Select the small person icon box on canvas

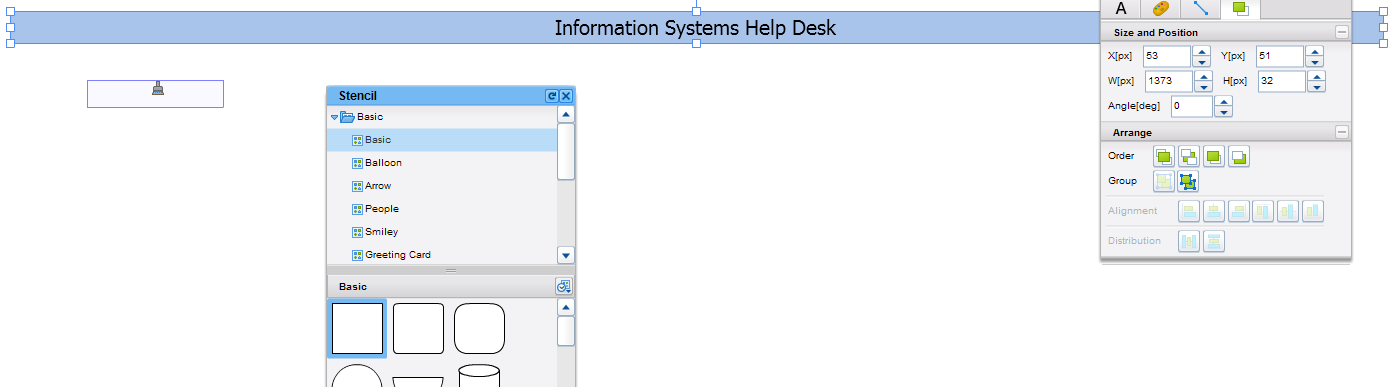click(155, 93)
